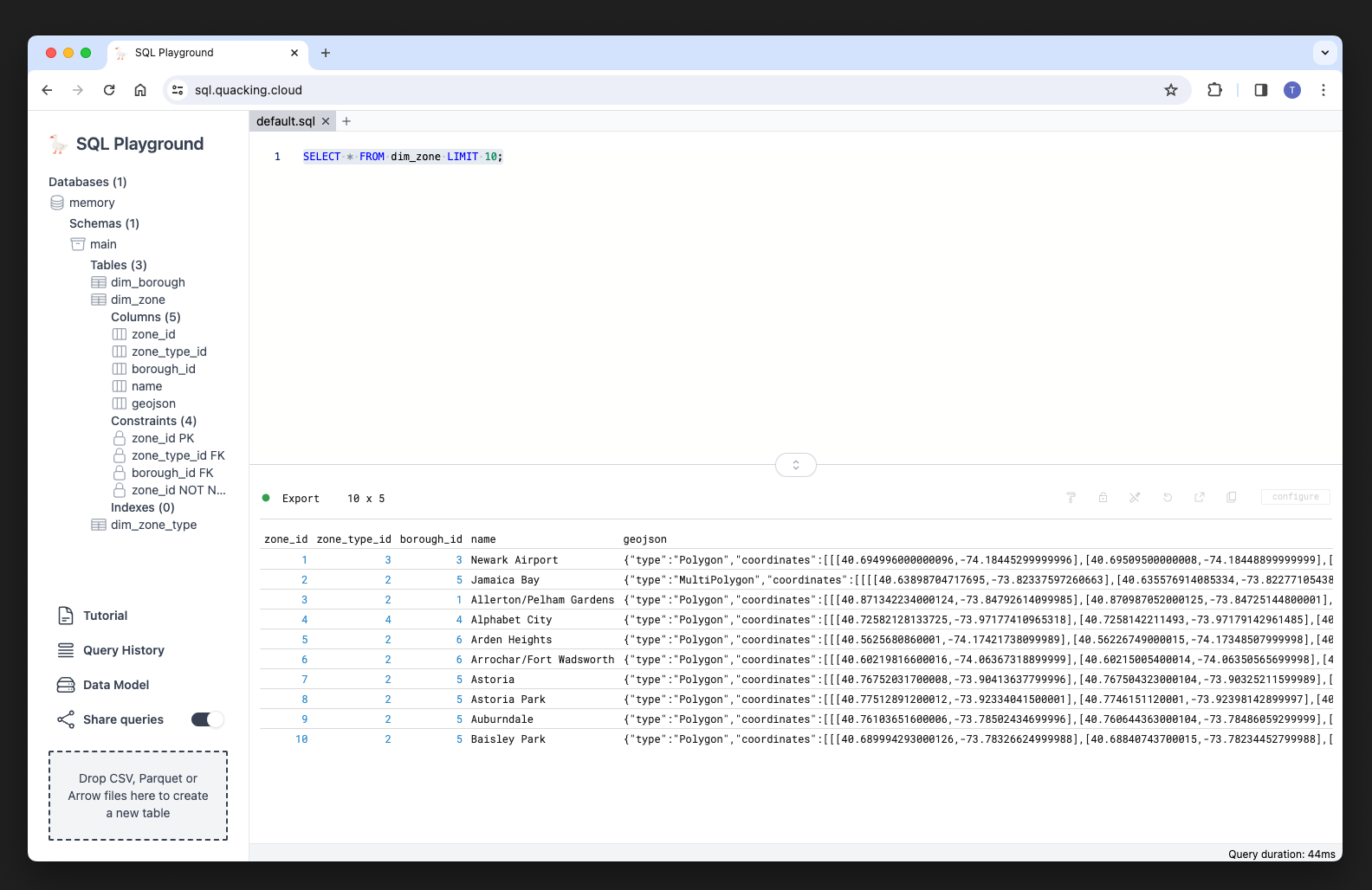The image size is (1372, 890).
Task: Click the copy results icon
Action: (1232, 498)
